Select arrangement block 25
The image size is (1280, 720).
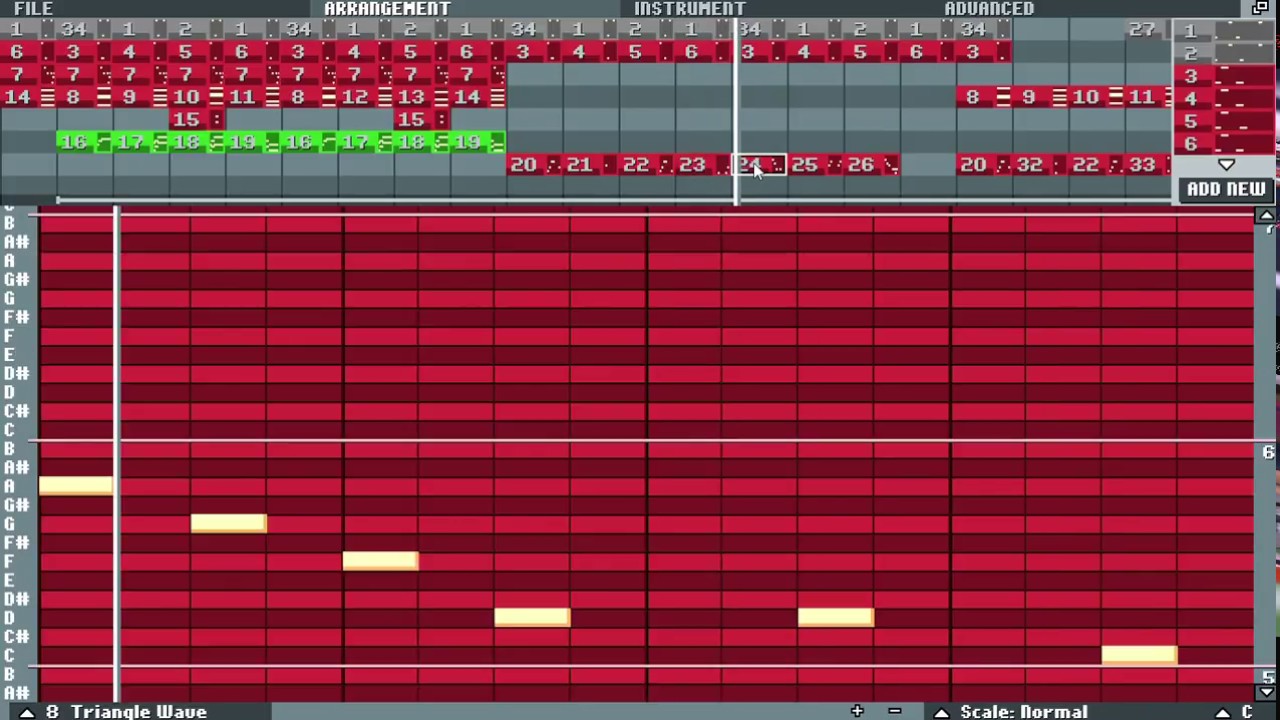[x=816, y=165]
